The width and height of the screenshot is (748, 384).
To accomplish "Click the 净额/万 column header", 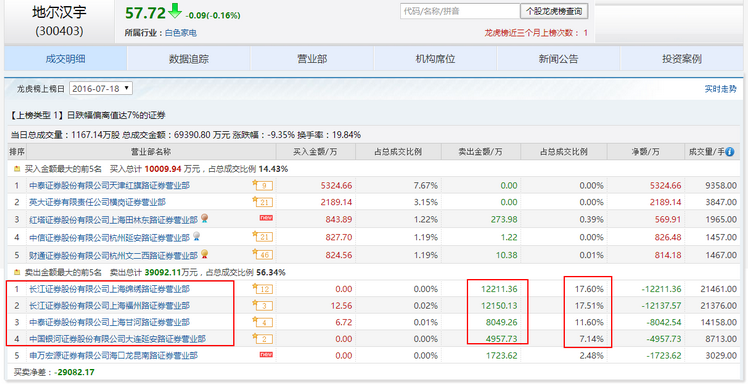I will [645, 152].
